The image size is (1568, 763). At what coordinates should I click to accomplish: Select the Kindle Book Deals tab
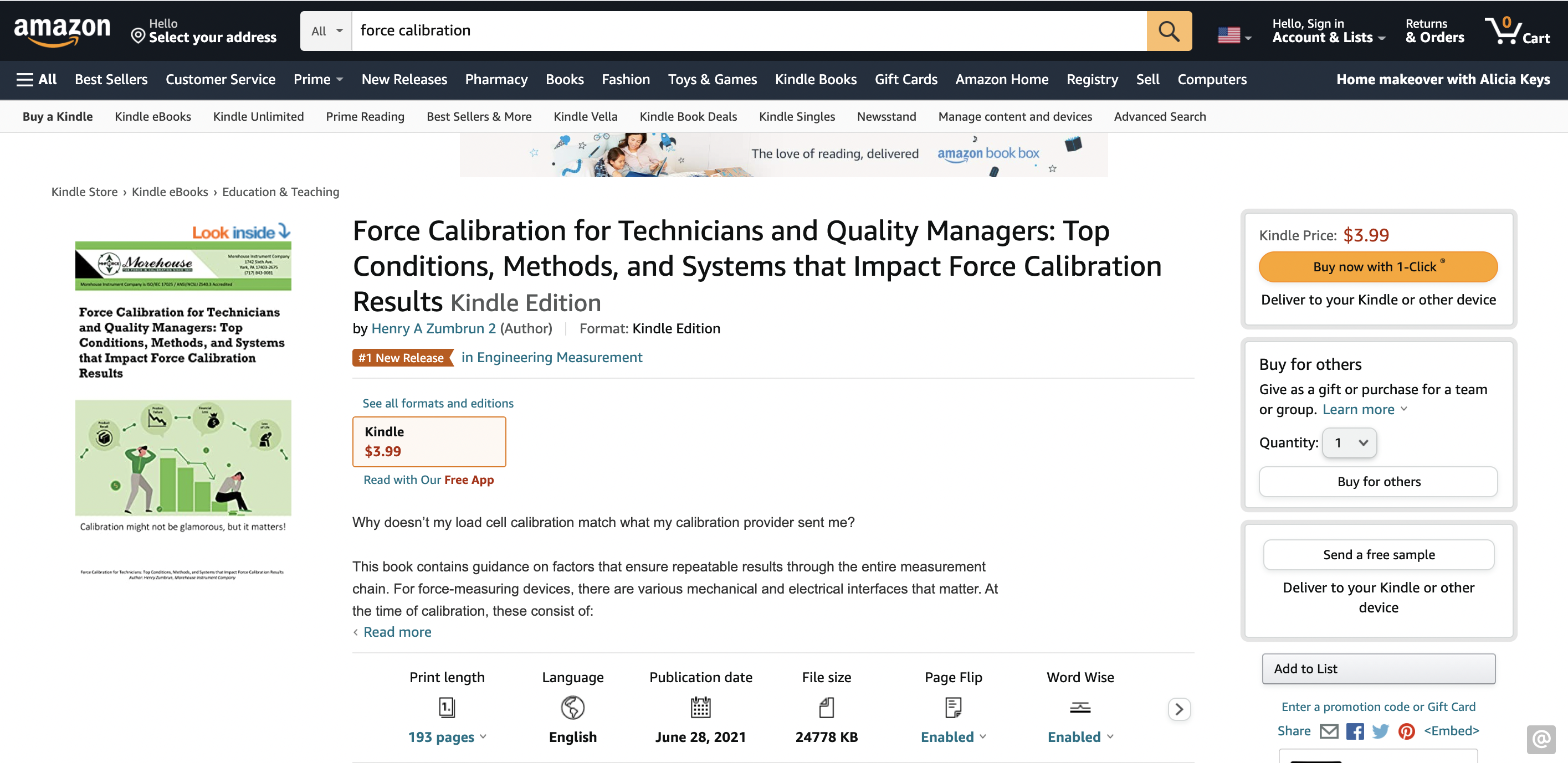tap(688, 116)
